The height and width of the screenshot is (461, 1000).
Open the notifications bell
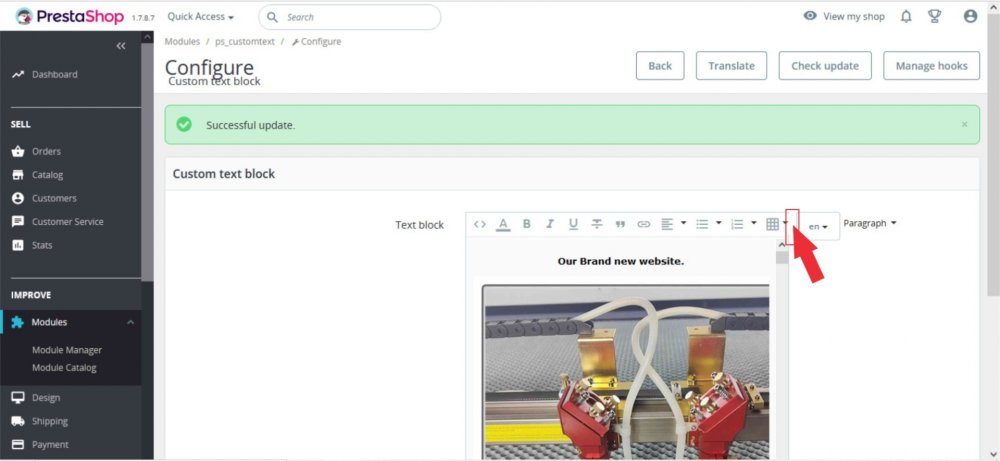[906, 17]
